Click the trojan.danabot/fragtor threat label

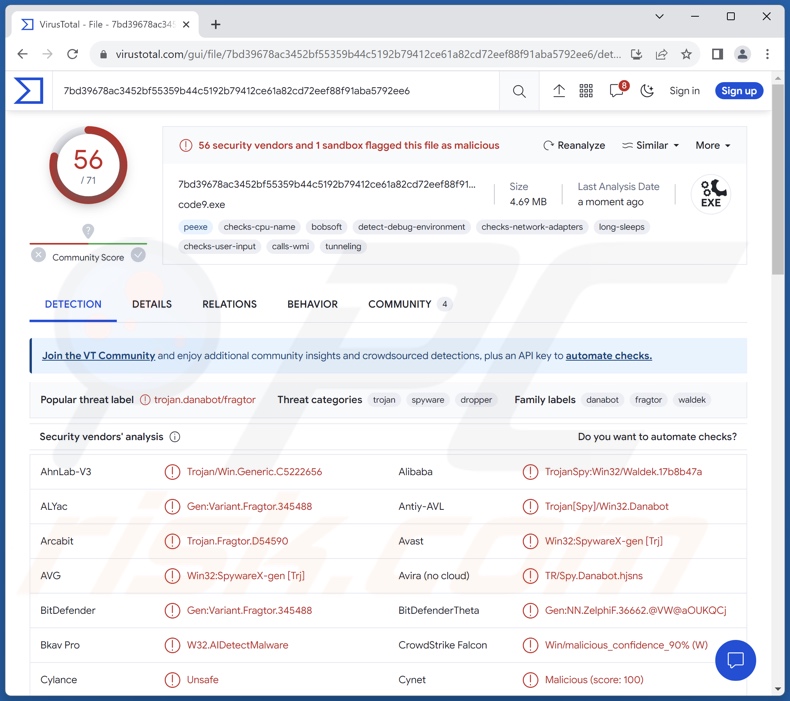[x=205, y=400]
